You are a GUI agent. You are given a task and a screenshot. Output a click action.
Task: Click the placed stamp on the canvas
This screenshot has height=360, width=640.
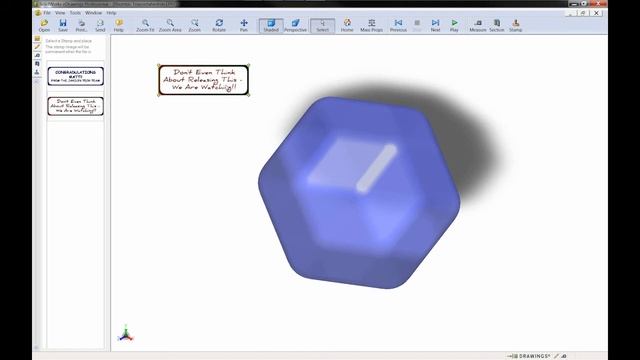pyautogui.click(x=203, y=80)
